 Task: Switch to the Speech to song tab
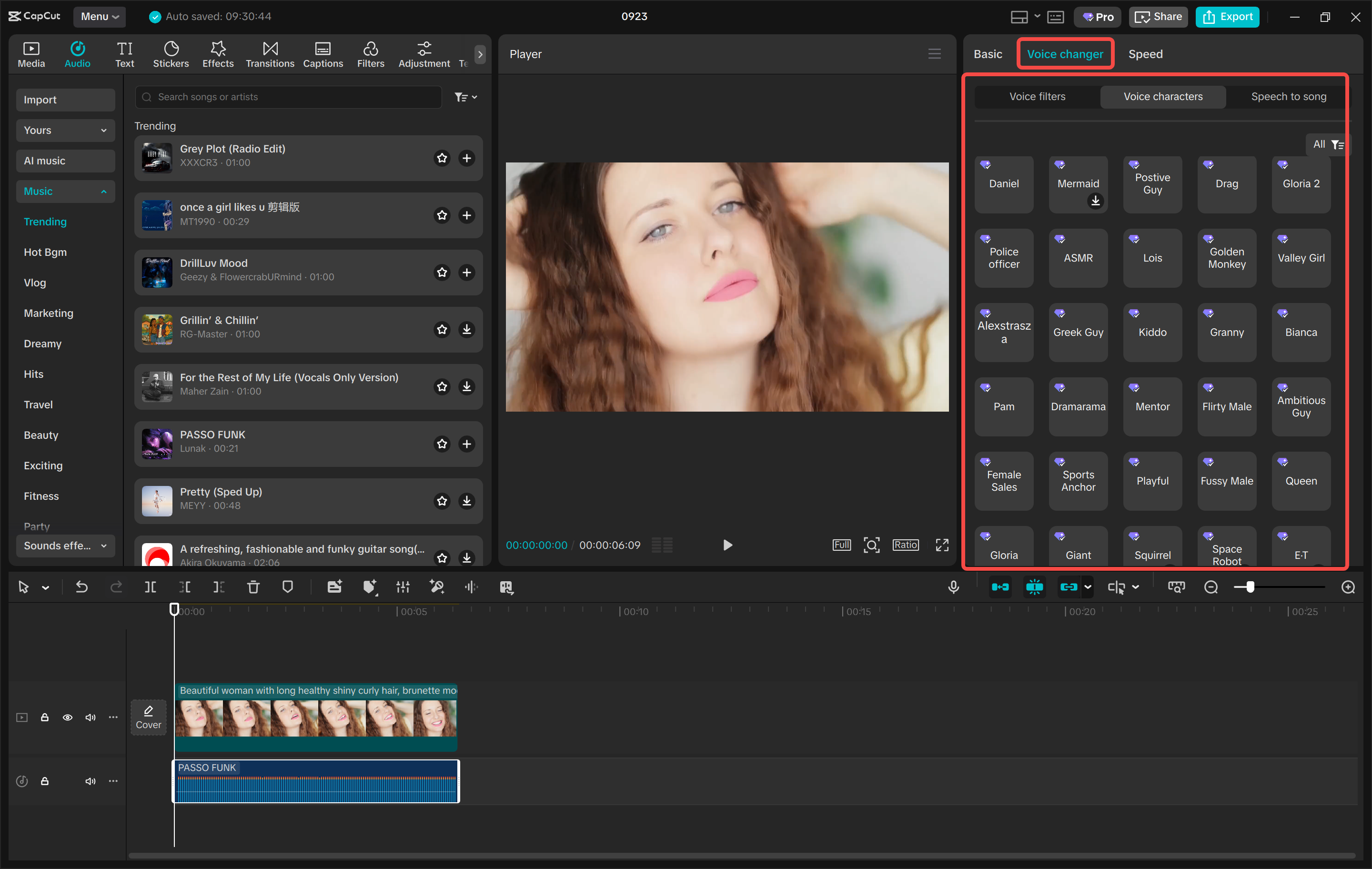[x=1288, y=96]
